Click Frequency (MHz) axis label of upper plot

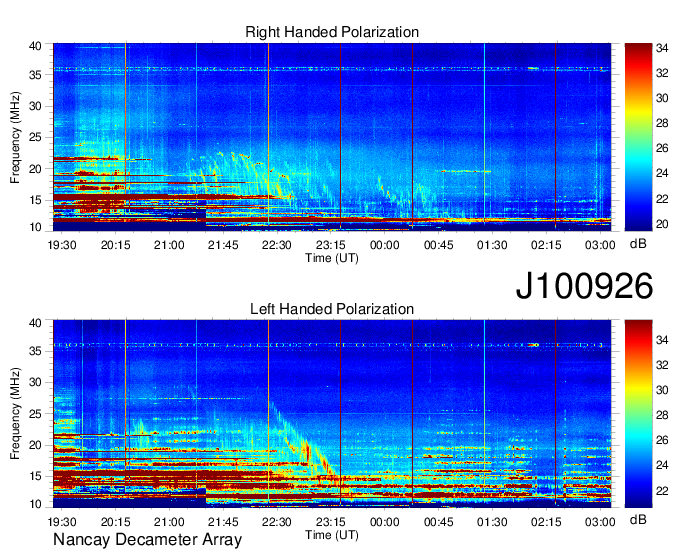pos(15,137)
